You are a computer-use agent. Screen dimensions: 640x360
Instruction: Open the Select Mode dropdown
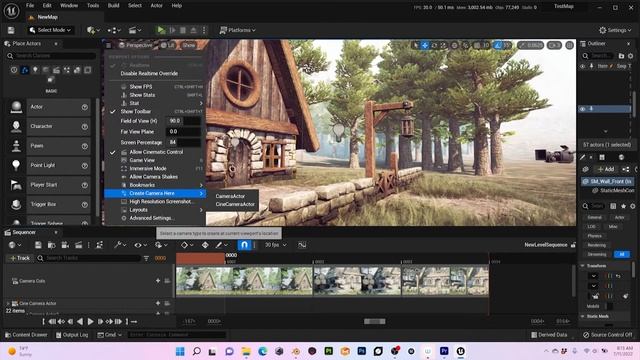[x=50, y=30]
